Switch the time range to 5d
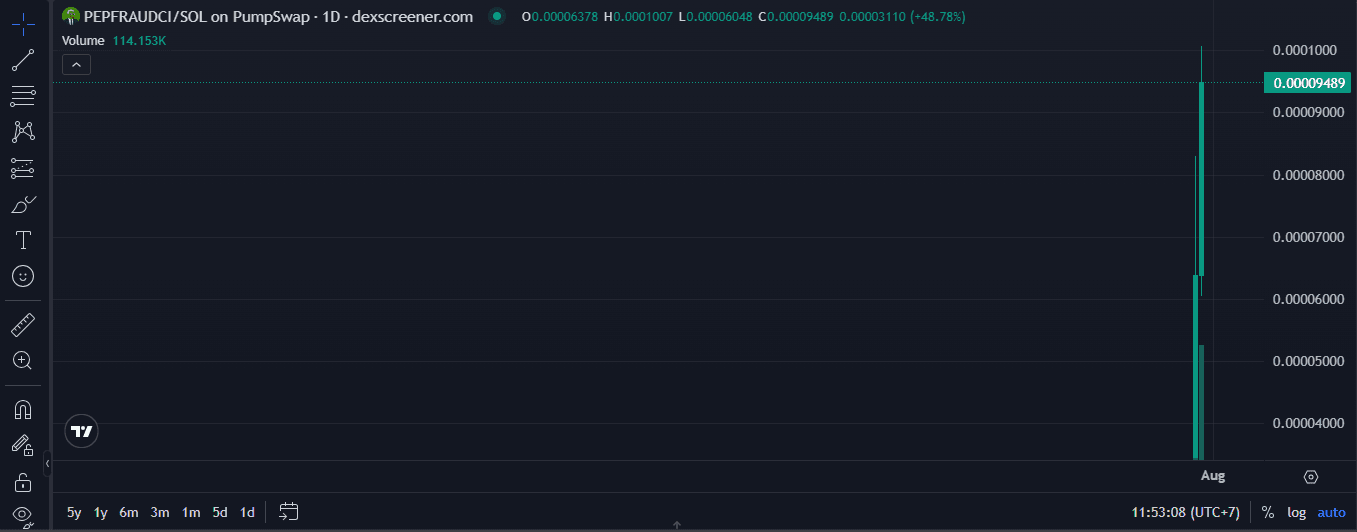Viewport: 1357px width, 532px height. (x=220, y=512)
